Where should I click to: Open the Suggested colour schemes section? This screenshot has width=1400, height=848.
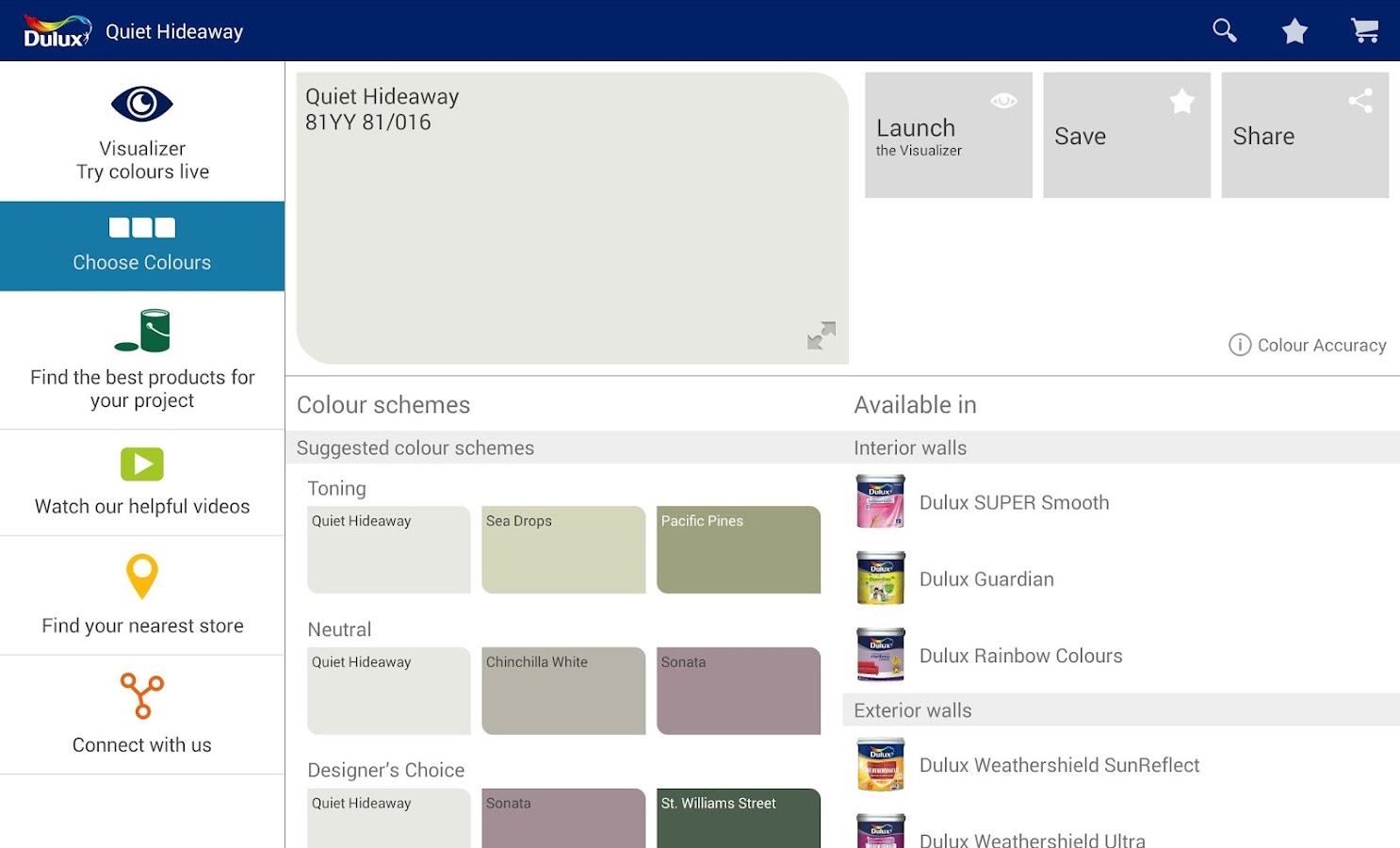tap(415, 448)
